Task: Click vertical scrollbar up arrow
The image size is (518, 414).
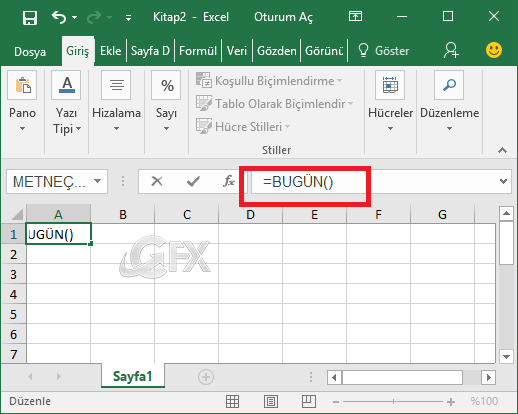Action: coord(506,213)
